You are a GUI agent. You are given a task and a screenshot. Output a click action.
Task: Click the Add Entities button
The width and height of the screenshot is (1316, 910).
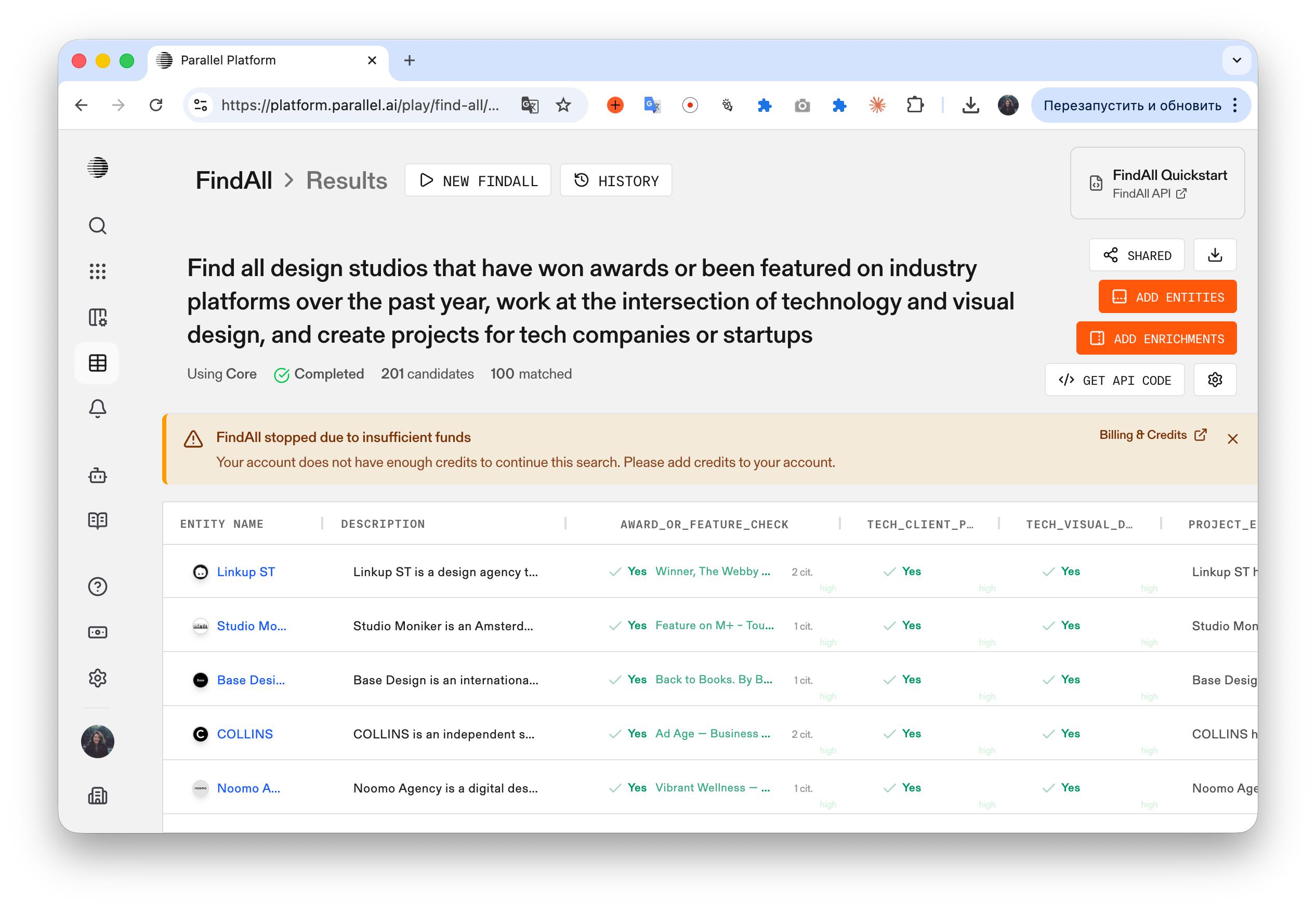pos(1167,296)
